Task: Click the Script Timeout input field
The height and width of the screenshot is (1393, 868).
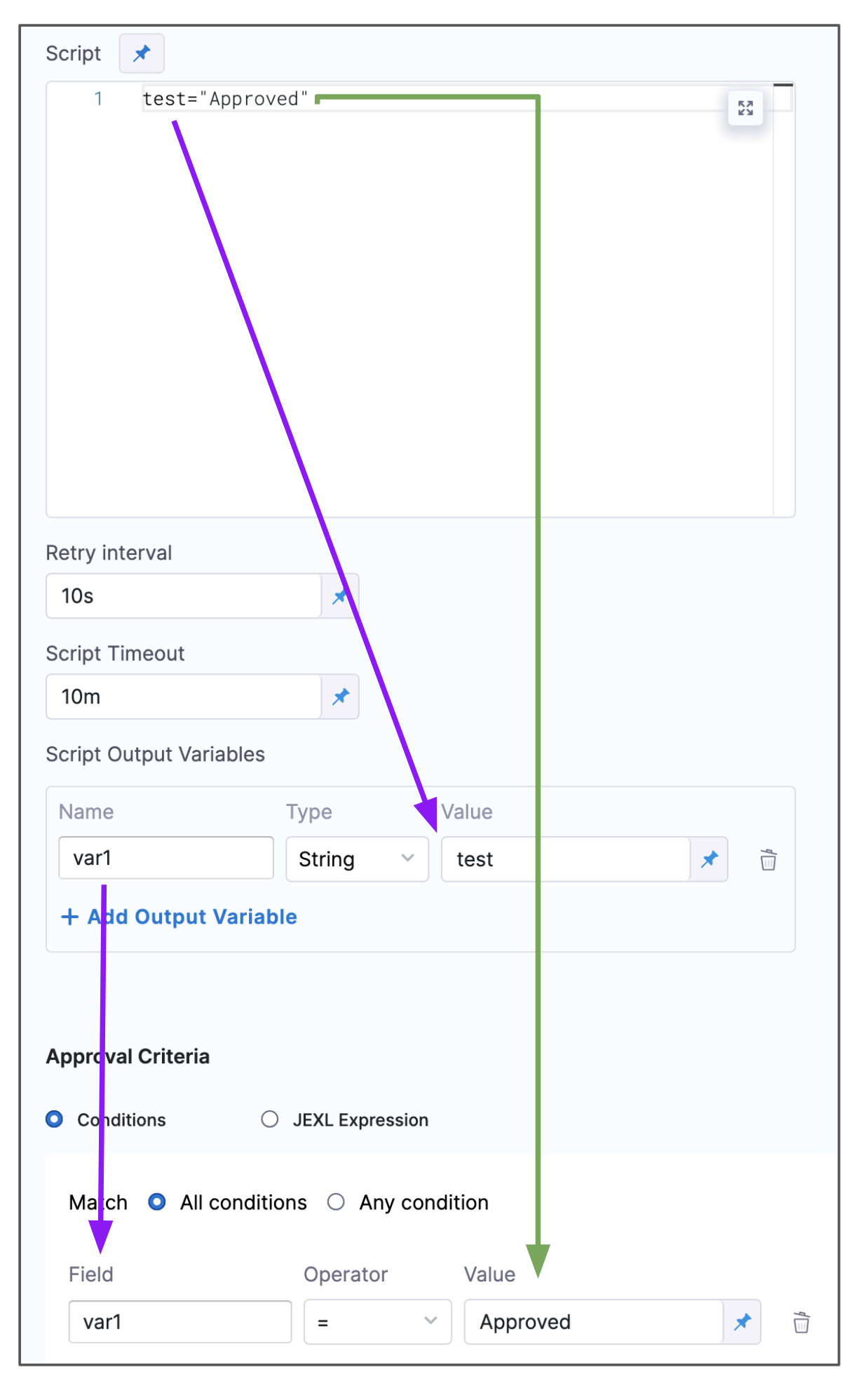Action: click(x=184, y=696)
